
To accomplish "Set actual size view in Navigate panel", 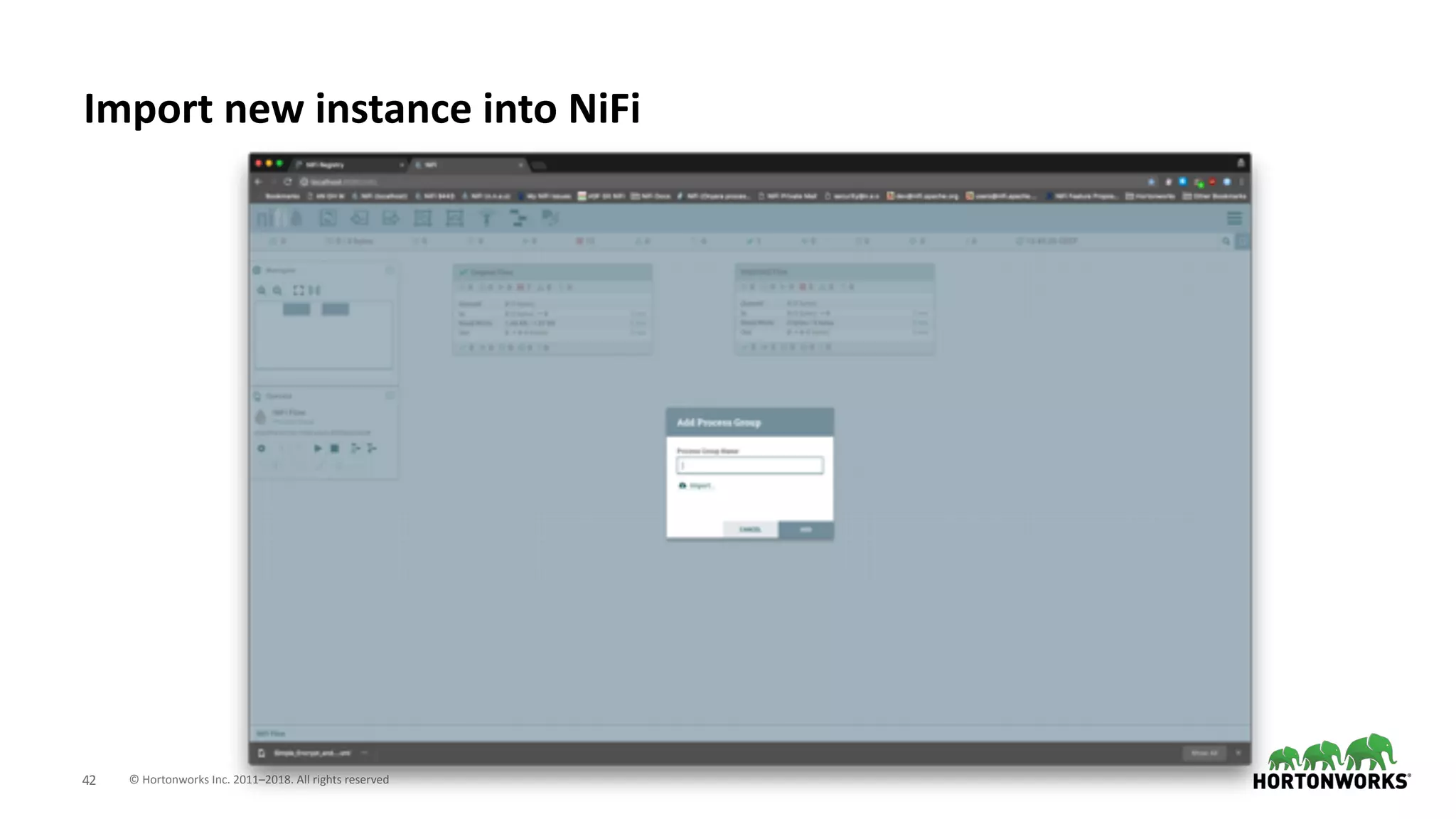I will (315, 290).
